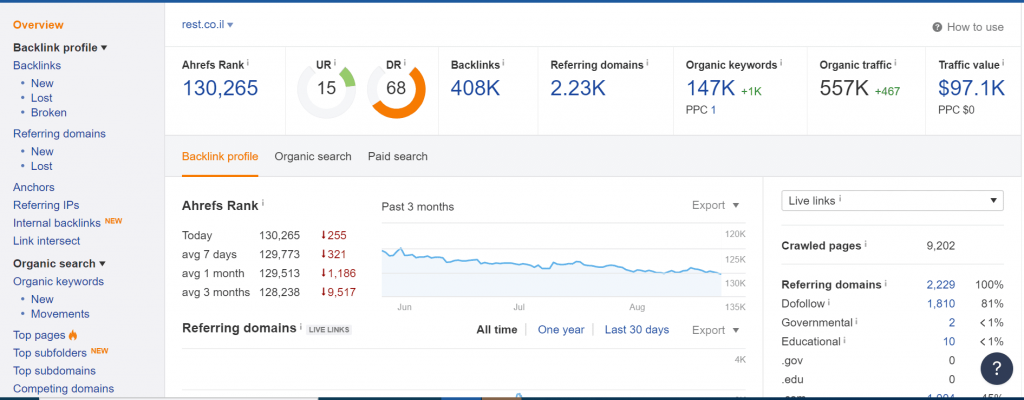Select All time range for Referring domains
Screen dimensions: 1024x400
tap(496, 329)
